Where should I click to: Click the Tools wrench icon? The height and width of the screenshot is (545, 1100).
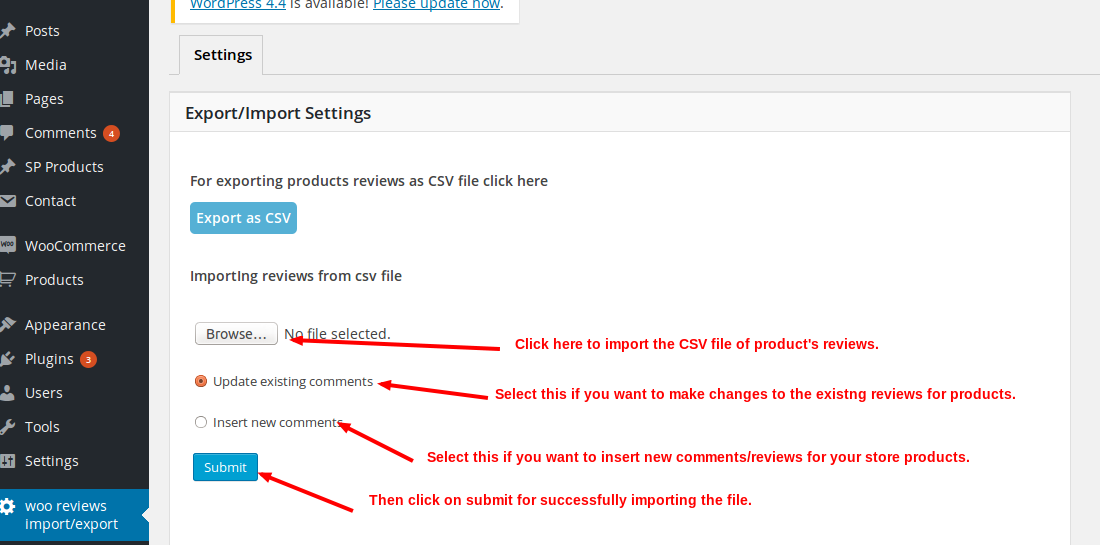tap(8, 427)
